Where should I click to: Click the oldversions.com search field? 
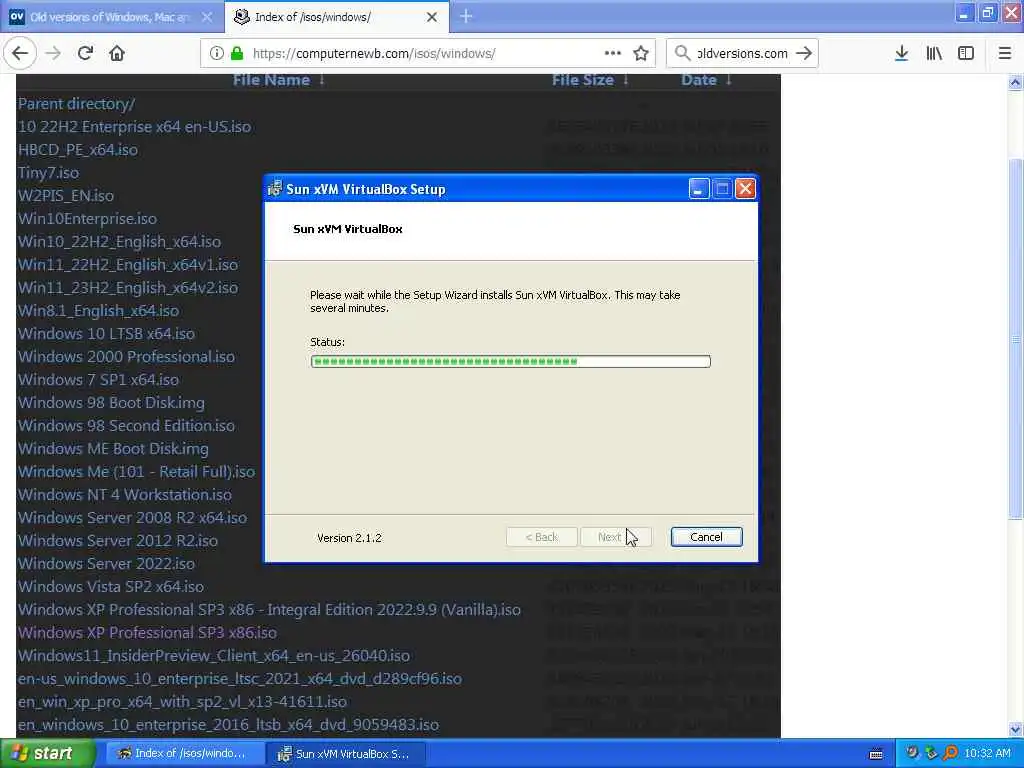coord(742,54)
